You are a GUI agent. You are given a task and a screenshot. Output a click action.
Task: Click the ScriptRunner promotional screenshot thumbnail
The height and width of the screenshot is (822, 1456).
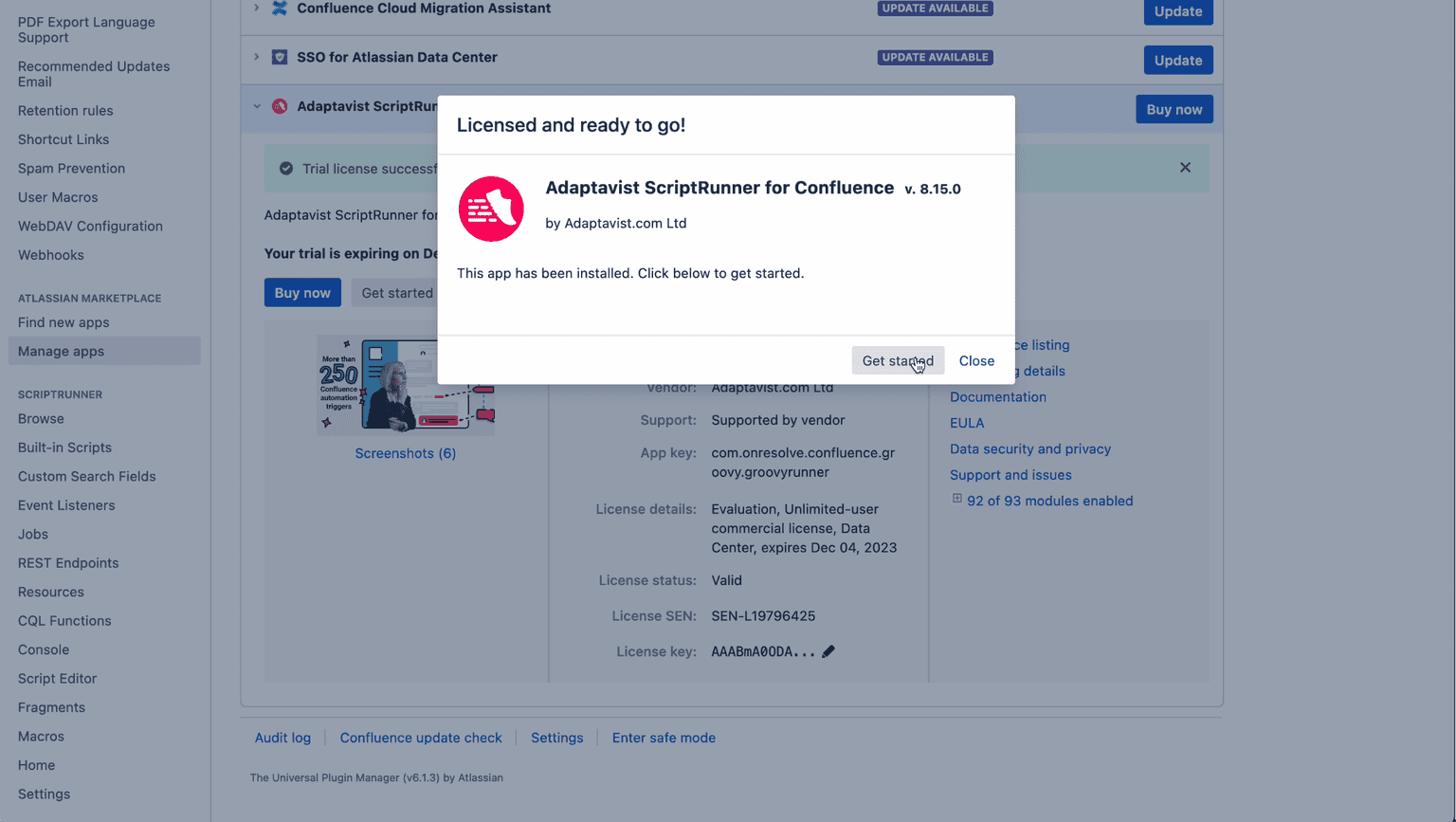coord(405,386)
